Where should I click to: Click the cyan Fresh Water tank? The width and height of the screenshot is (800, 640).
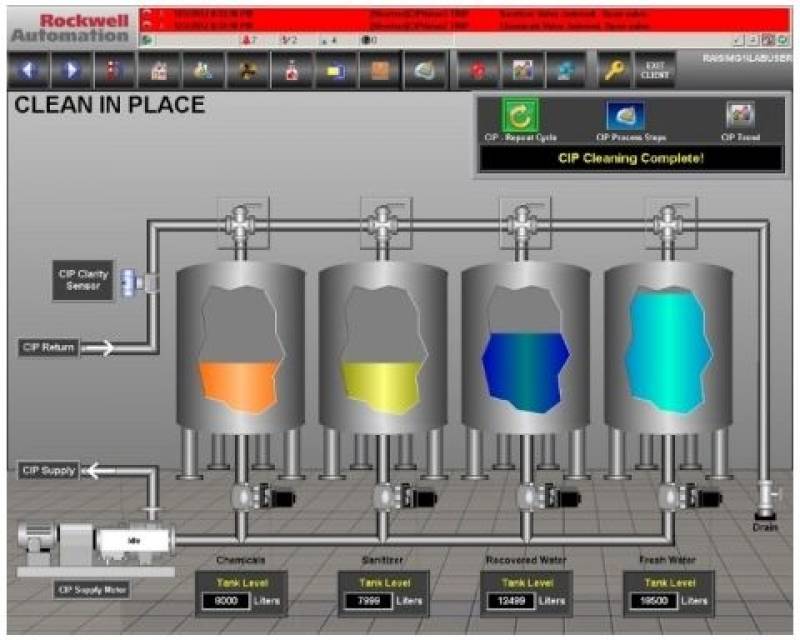(x=669, y=347)
